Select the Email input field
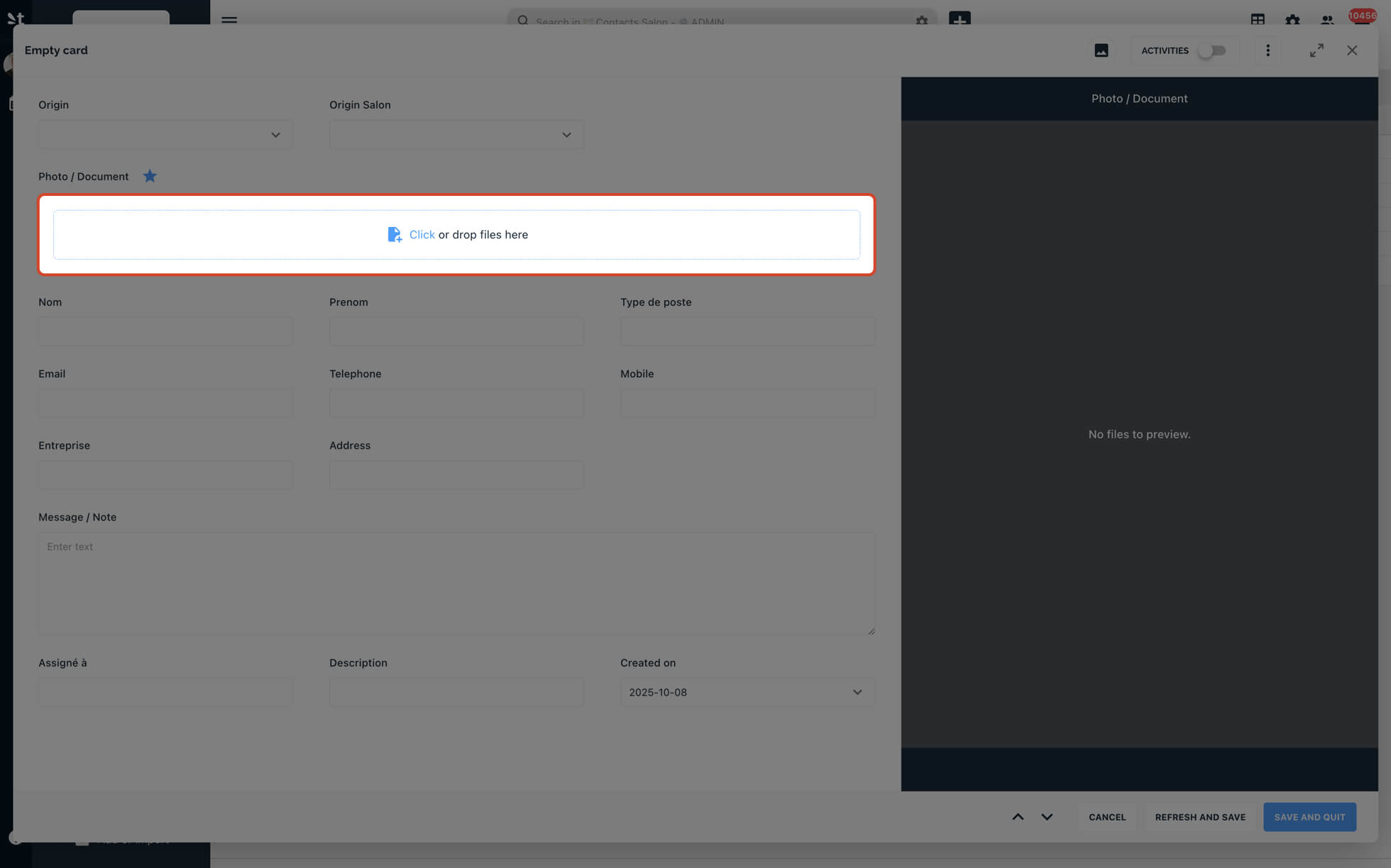 (x=165, y=403)
